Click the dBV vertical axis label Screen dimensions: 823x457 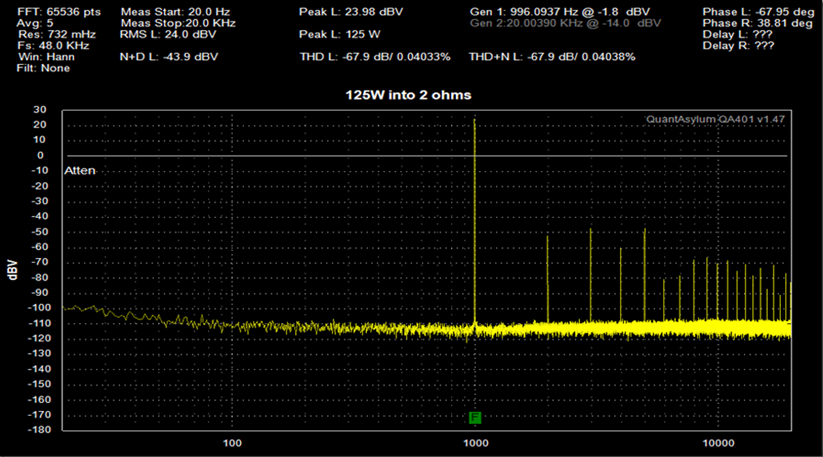(13, 270)
